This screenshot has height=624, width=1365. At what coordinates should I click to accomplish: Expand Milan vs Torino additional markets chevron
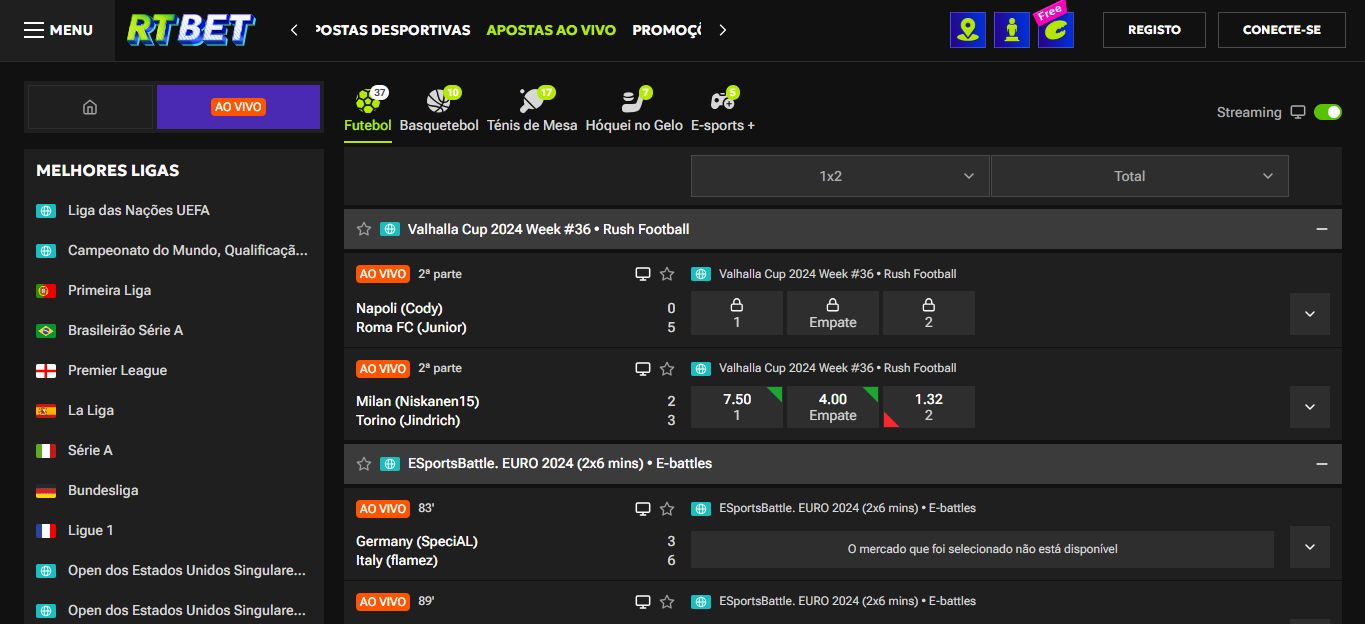(1309, 407)
